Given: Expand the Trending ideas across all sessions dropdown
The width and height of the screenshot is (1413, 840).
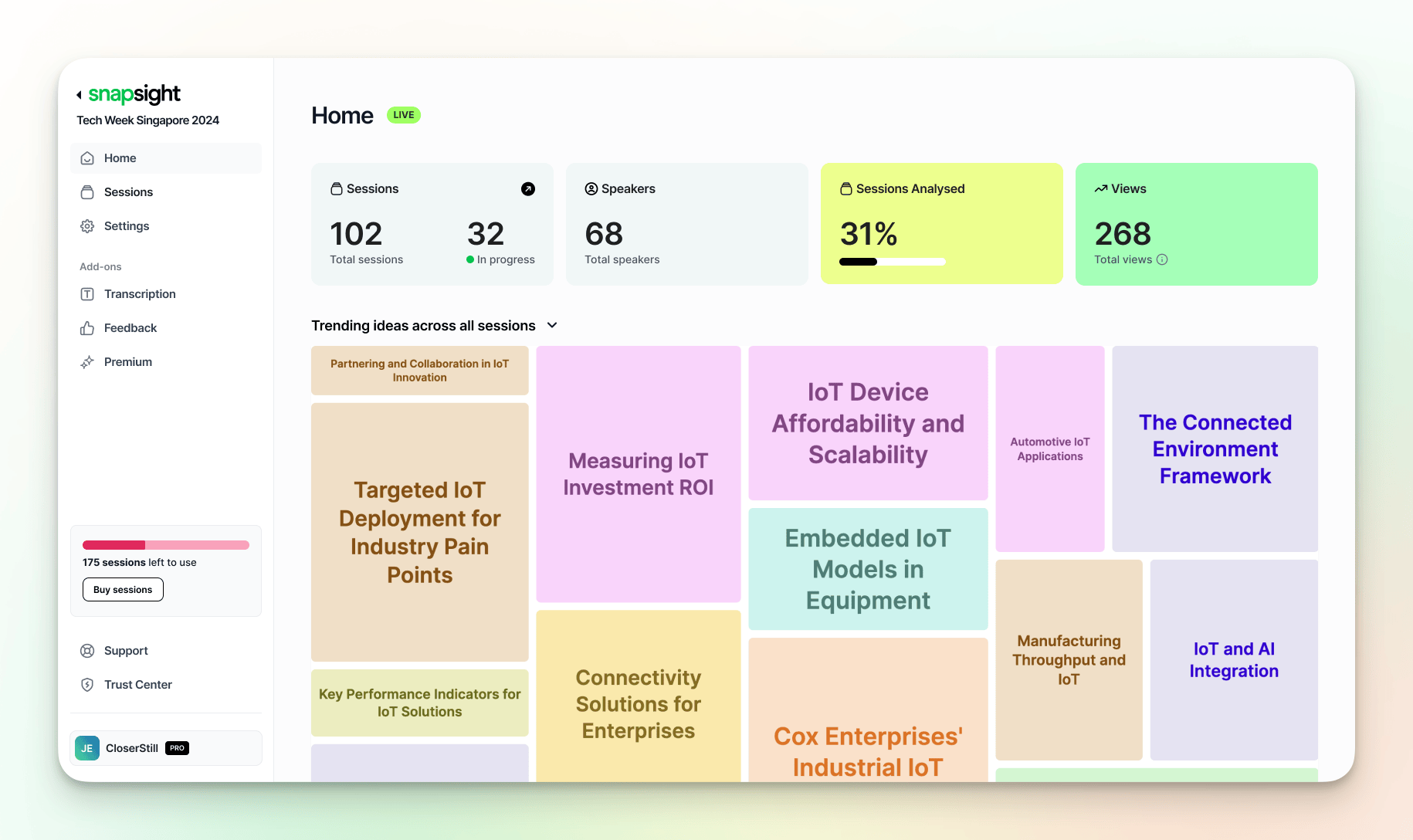Looking at the screenshot, I should [551, 325].
